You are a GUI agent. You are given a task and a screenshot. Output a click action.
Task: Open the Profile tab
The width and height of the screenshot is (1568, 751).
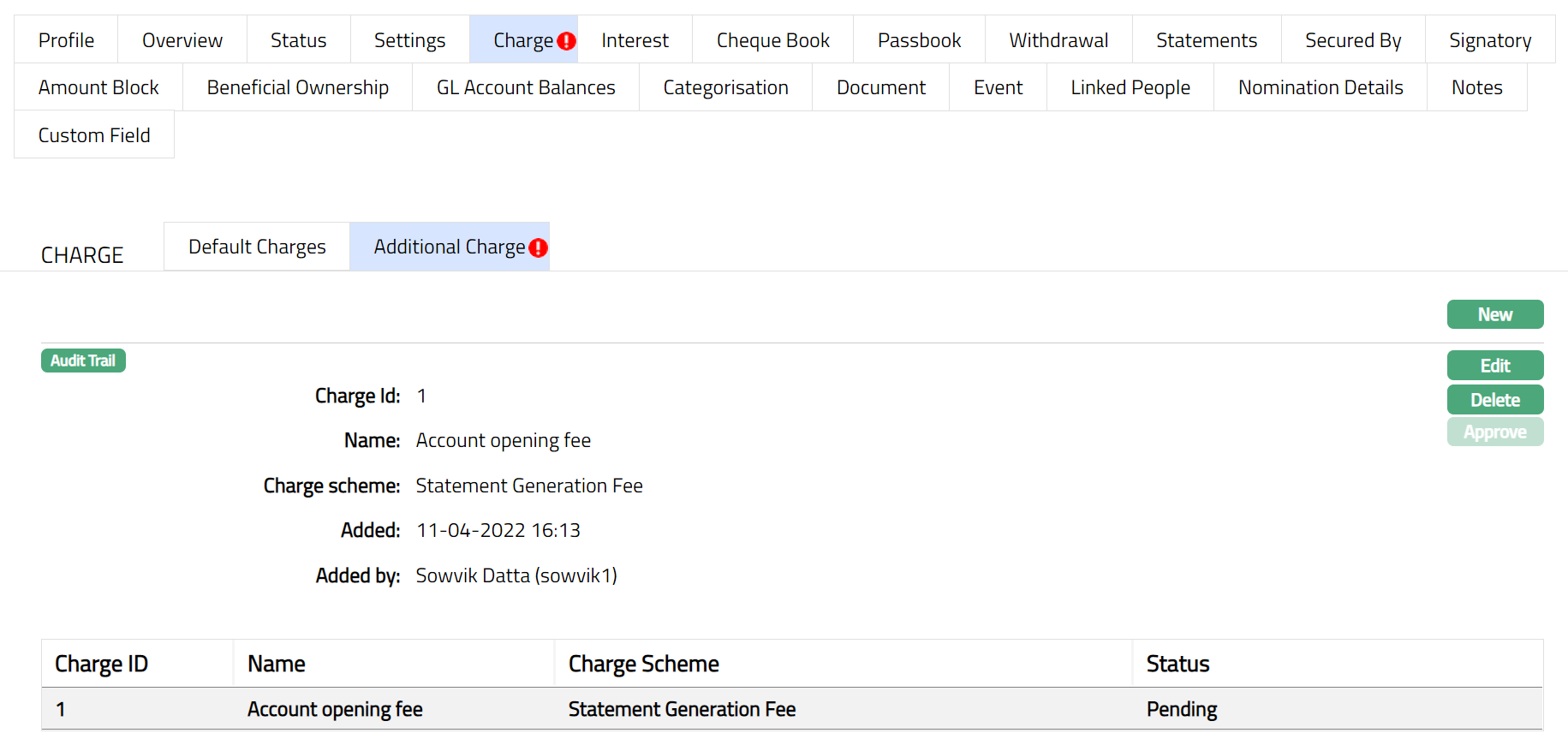(x=66, y=40)
